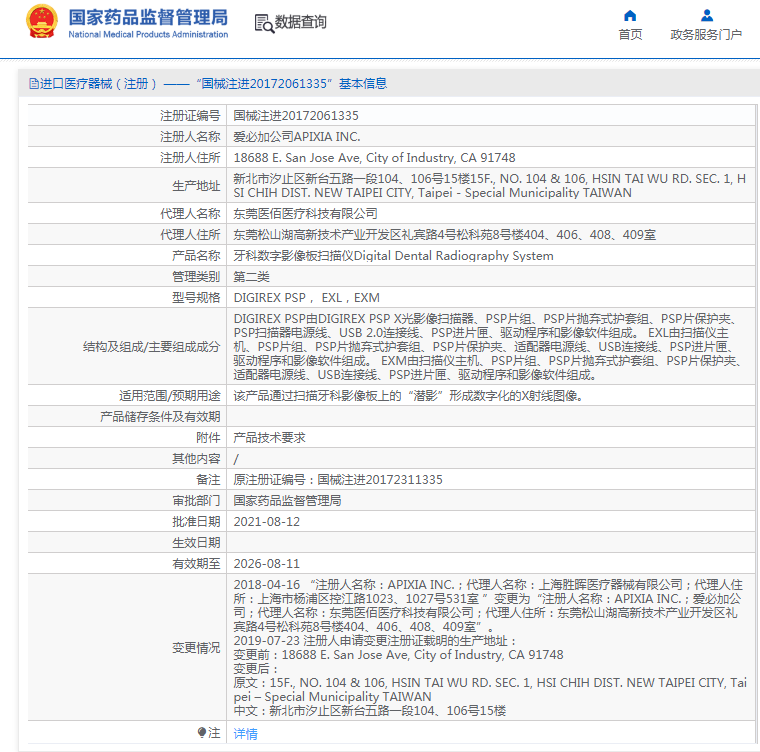Click 批准日期 row label
The height and width of the screenshot is (752, 760).
(x=196, y=522)
